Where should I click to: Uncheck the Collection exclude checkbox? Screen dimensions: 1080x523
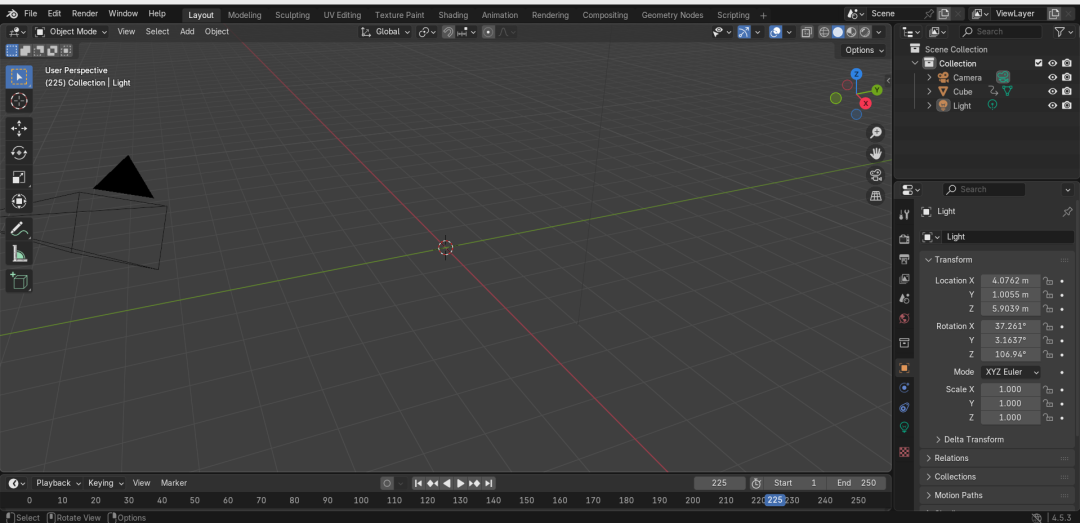[1039, 63]
